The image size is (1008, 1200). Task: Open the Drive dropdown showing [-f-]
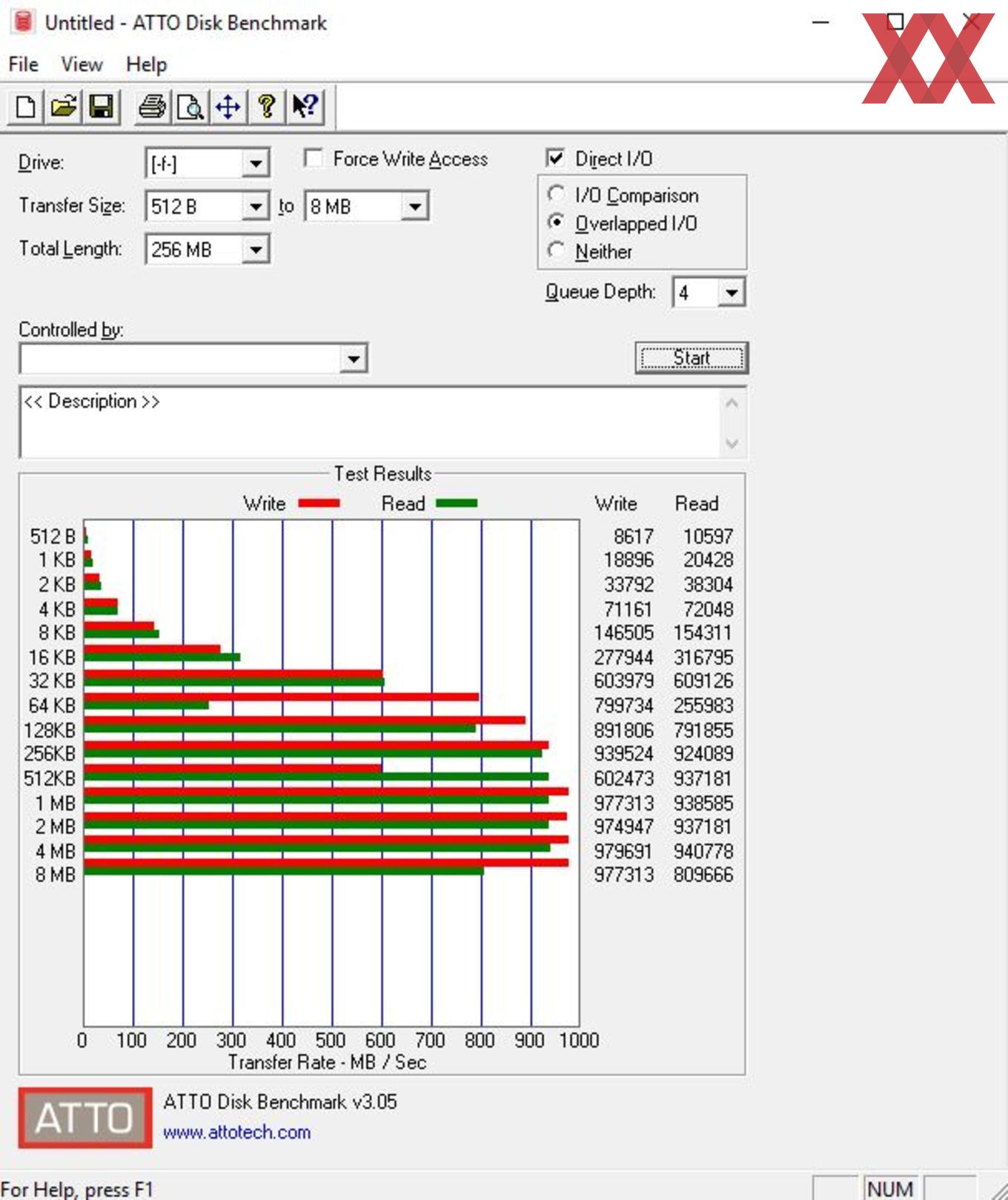coord(255,163)
